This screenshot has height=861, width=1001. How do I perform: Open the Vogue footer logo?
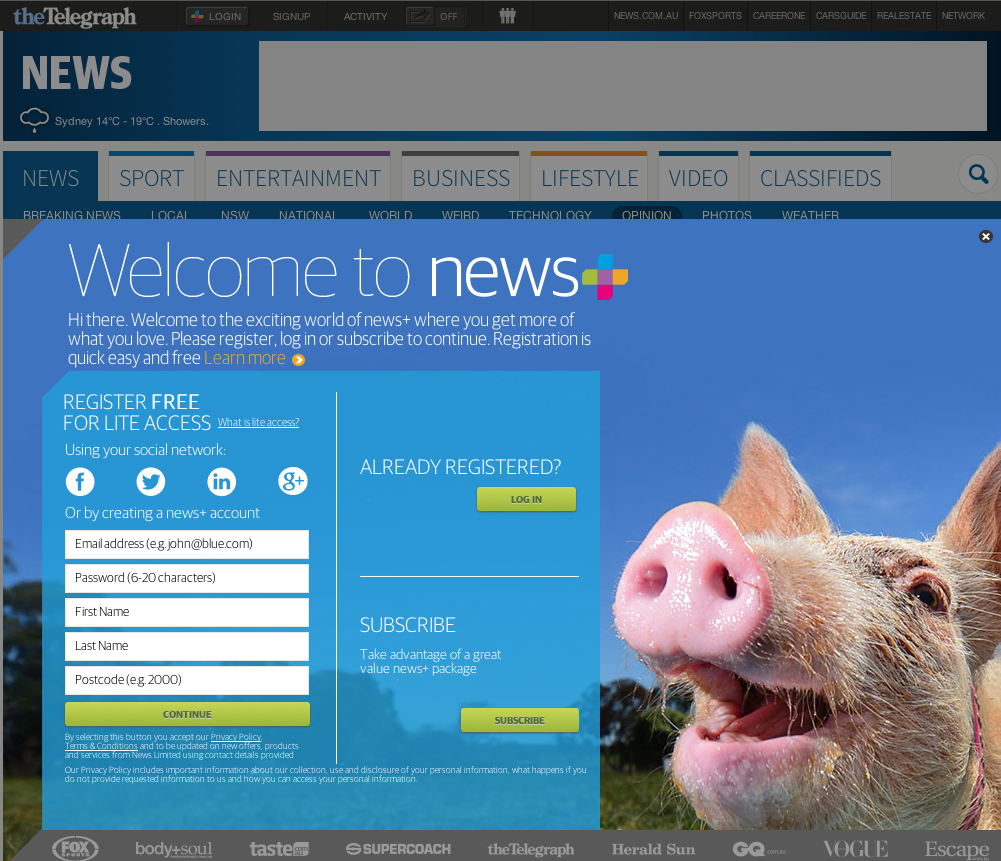point(855,849)
